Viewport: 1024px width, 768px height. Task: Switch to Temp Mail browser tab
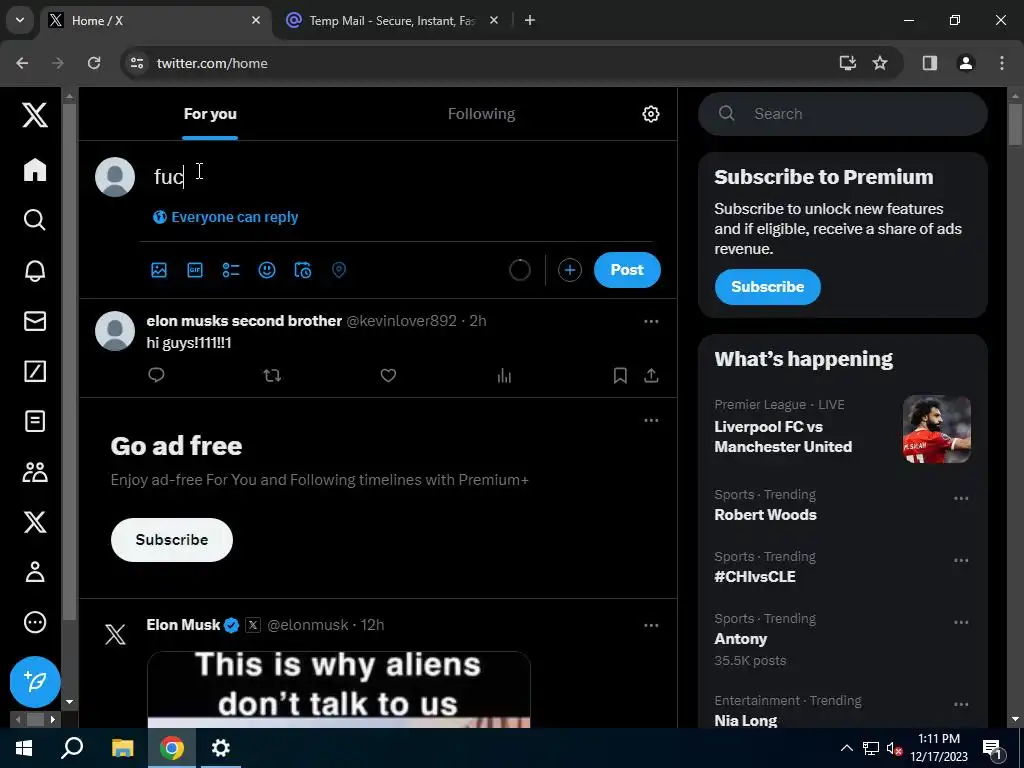point(392,21)
